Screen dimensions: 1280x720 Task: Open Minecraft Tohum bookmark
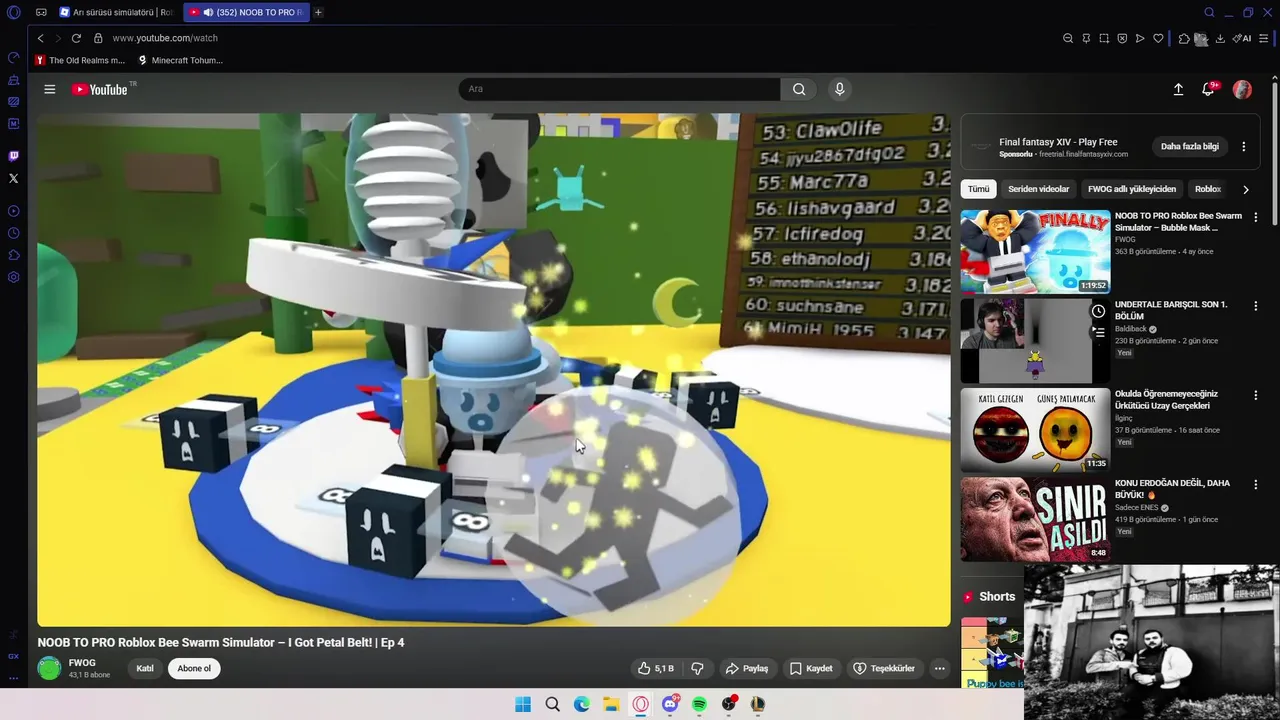(181, 60)
